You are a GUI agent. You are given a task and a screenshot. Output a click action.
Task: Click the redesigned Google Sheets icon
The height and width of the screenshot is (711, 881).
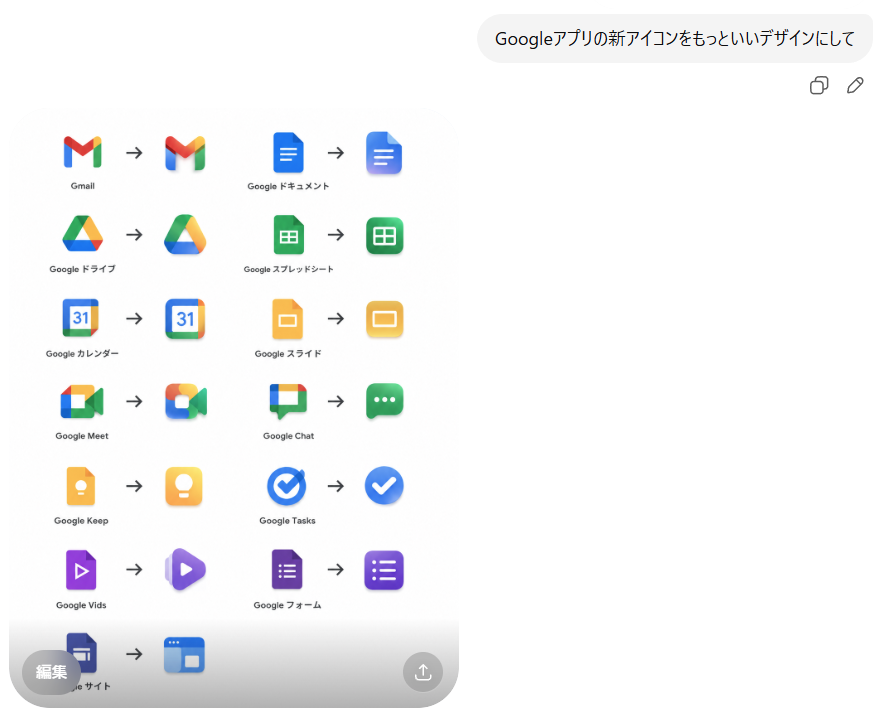tap(384, 236)
